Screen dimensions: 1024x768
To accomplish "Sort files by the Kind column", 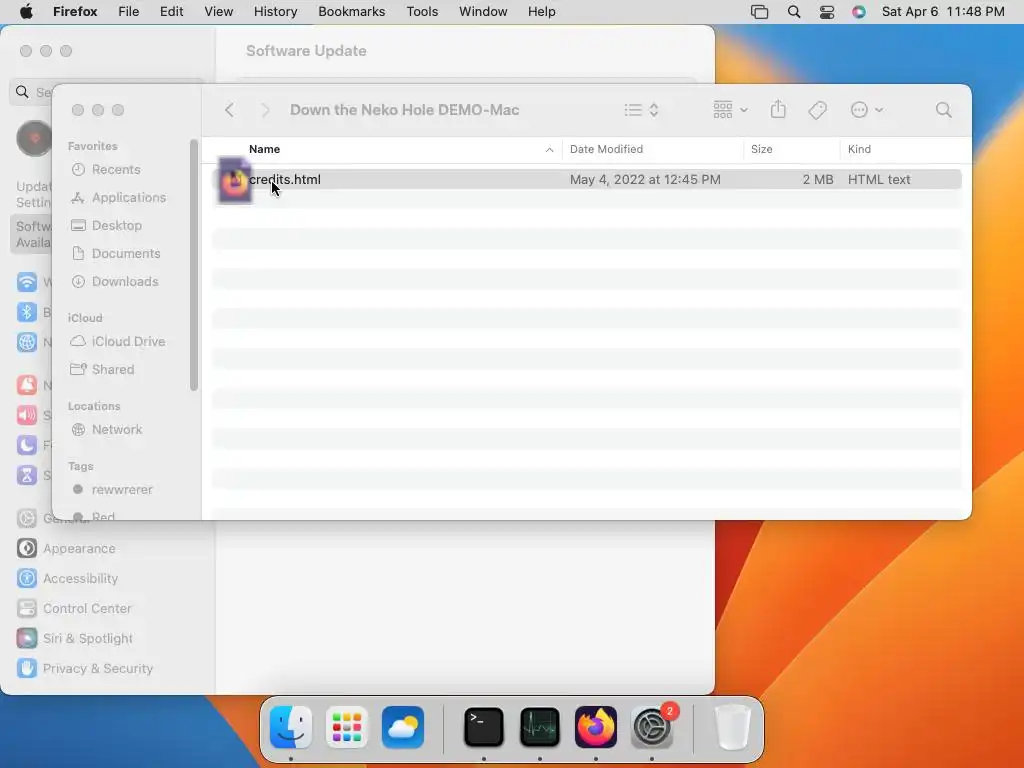I will tap(859, 149).
